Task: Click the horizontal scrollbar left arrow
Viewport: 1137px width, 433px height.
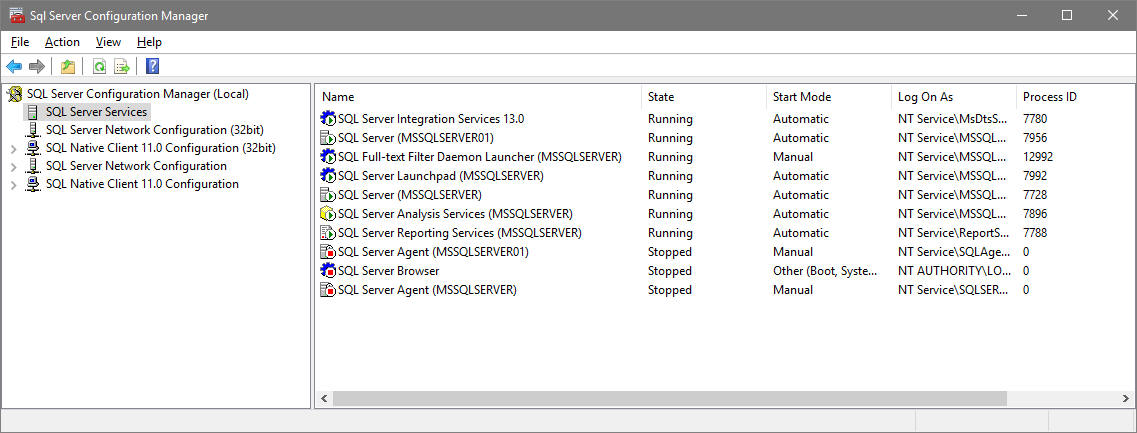Action: pyautogui.click(x=324, y=398)
